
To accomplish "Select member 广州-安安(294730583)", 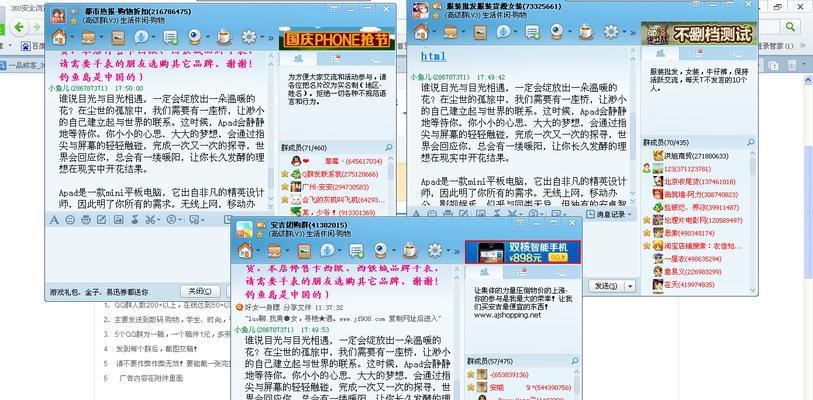I will point(329,187).
